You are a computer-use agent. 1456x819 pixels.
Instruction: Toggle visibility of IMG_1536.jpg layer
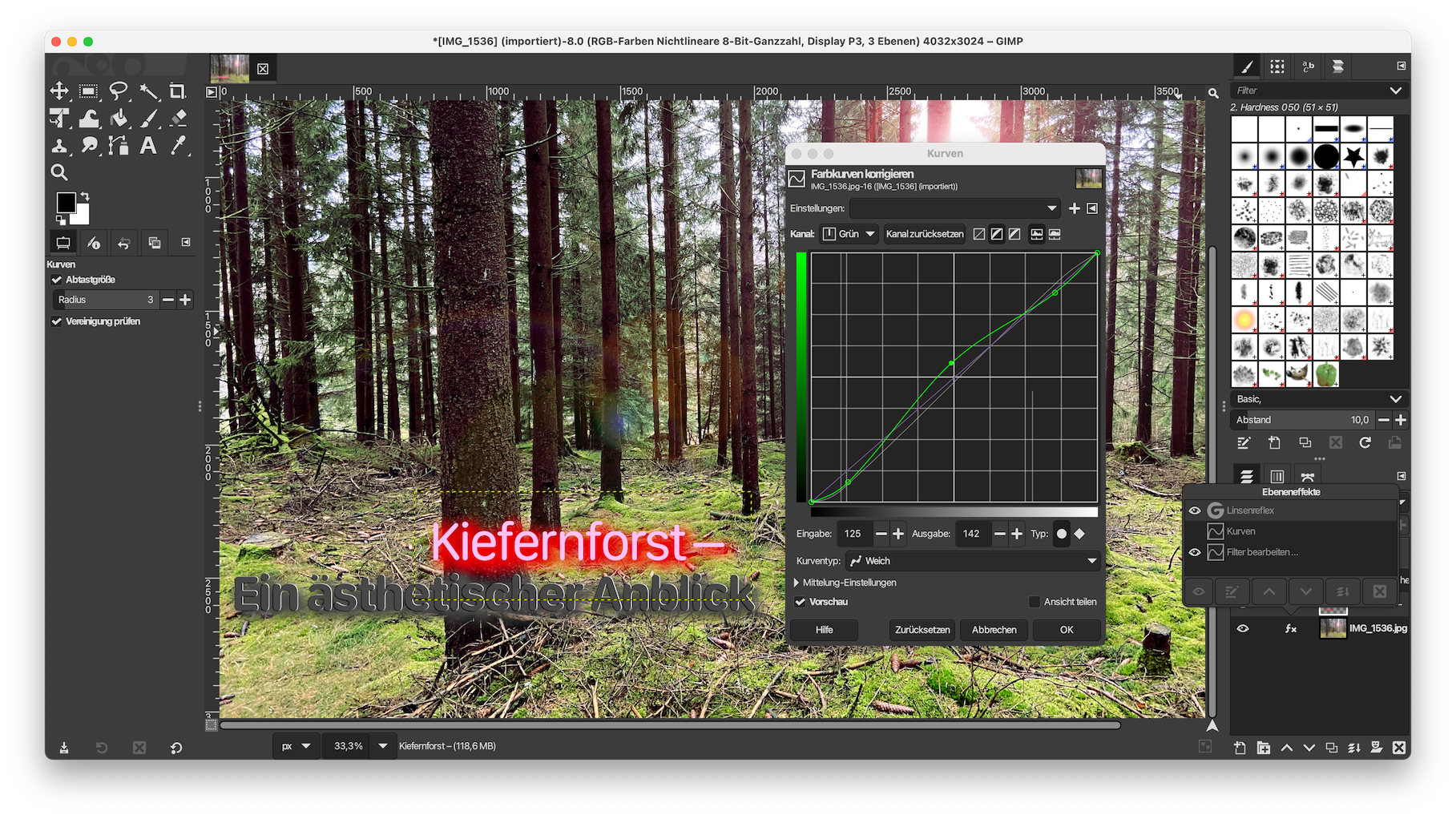[x=1243, y=629]
